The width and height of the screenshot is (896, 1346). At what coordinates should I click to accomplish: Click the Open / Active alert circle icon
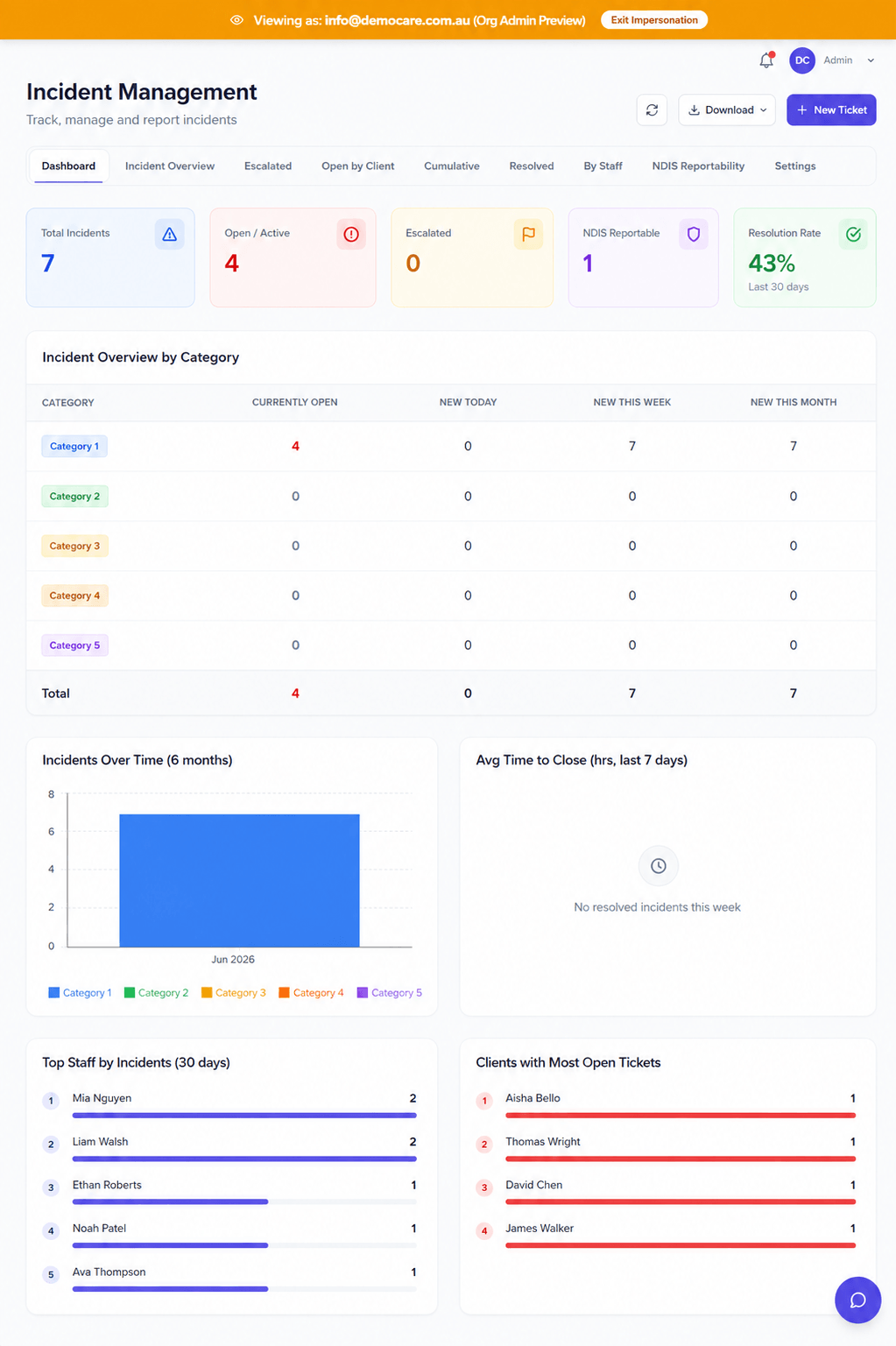351,234
